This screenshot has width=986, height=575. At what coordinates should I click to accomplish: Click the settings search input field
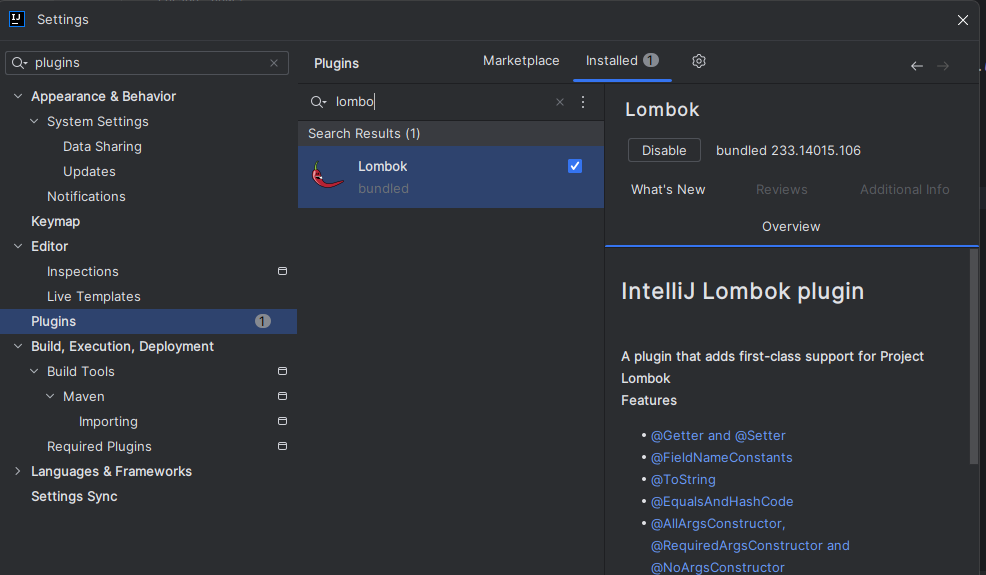click(x=147, y=63)
